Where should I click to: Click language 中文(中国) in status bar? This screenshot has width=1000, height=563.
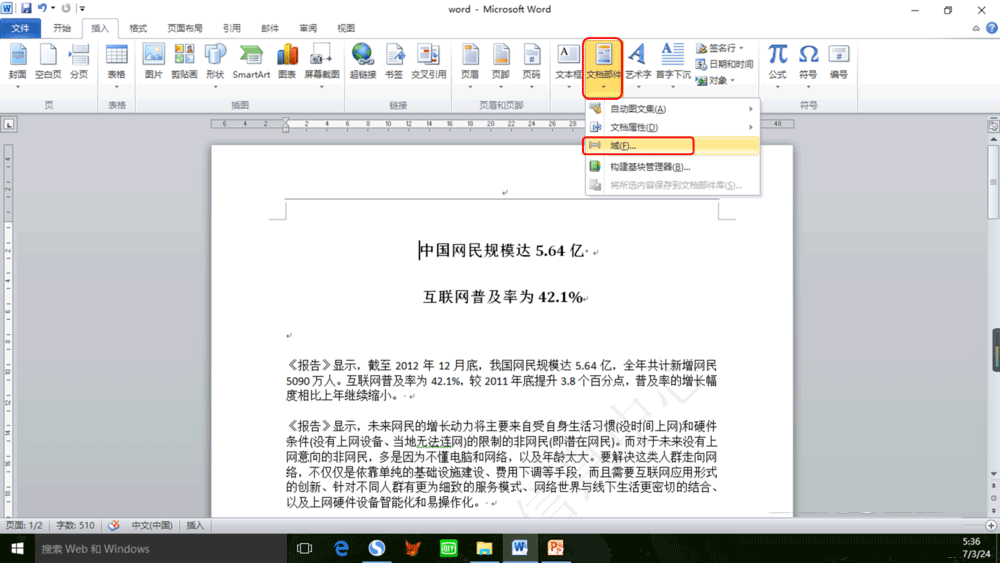pos(152,525)
